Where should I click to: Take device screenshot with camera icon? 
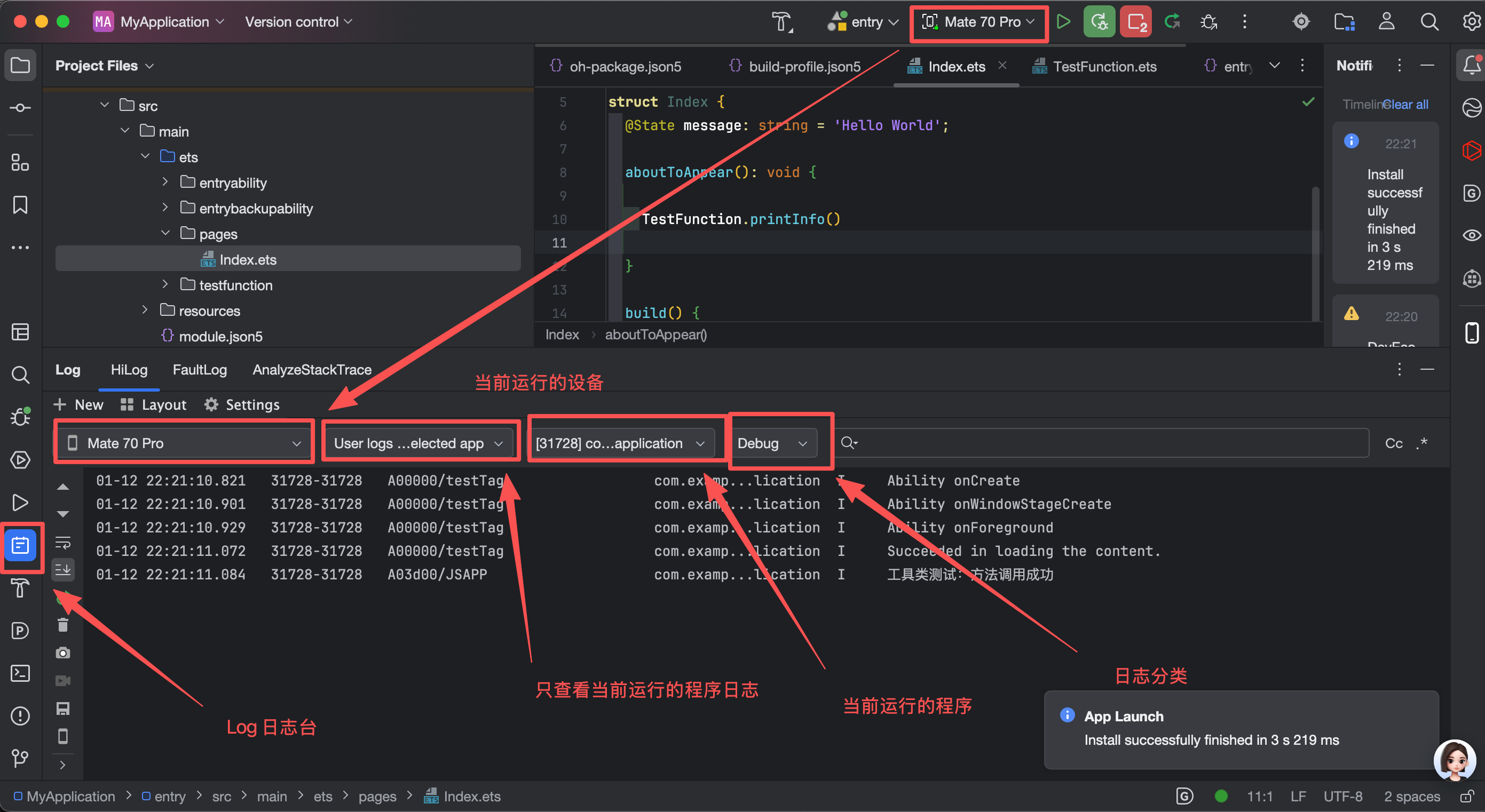63,652
